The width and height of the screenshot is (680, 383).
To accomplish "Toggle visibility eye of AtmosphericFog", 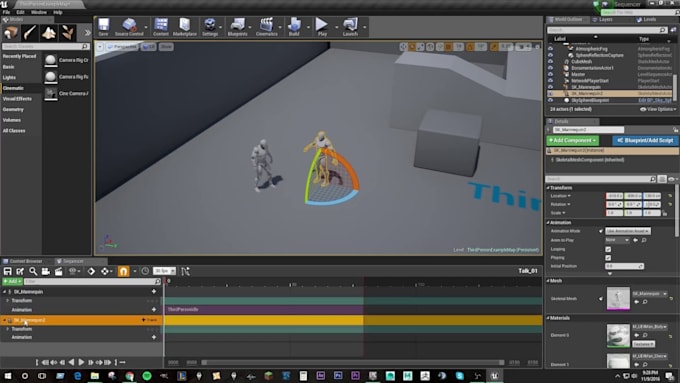I will tap(550, 49).
